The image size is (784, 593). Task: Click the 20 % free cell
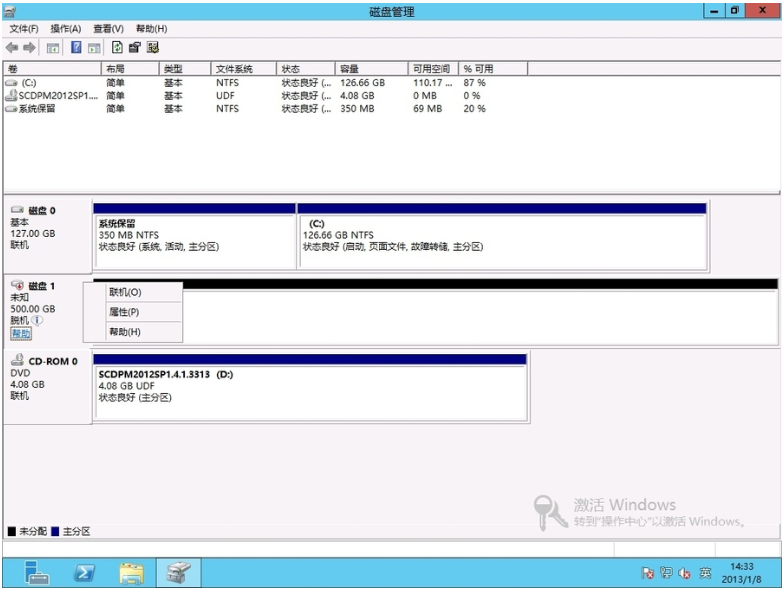pyautogui.click(x=474, y=108)
